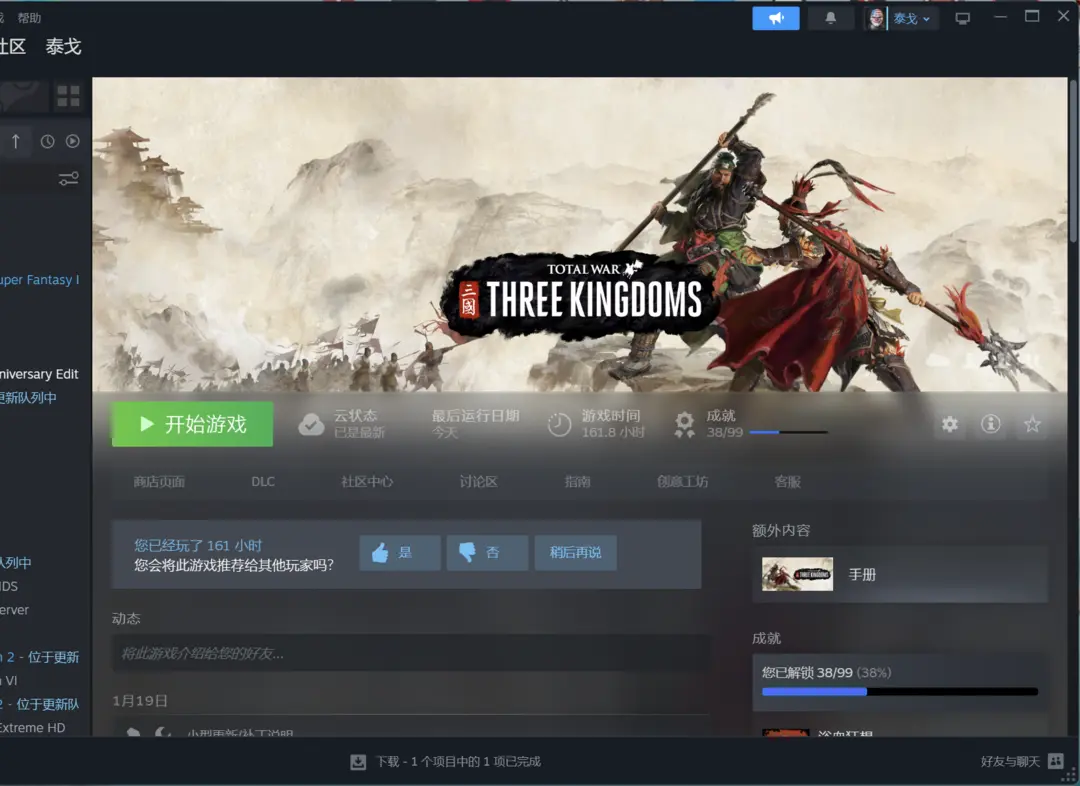Open the bell notifications icon
This screenshot has height=786, width=1080.
831,19
